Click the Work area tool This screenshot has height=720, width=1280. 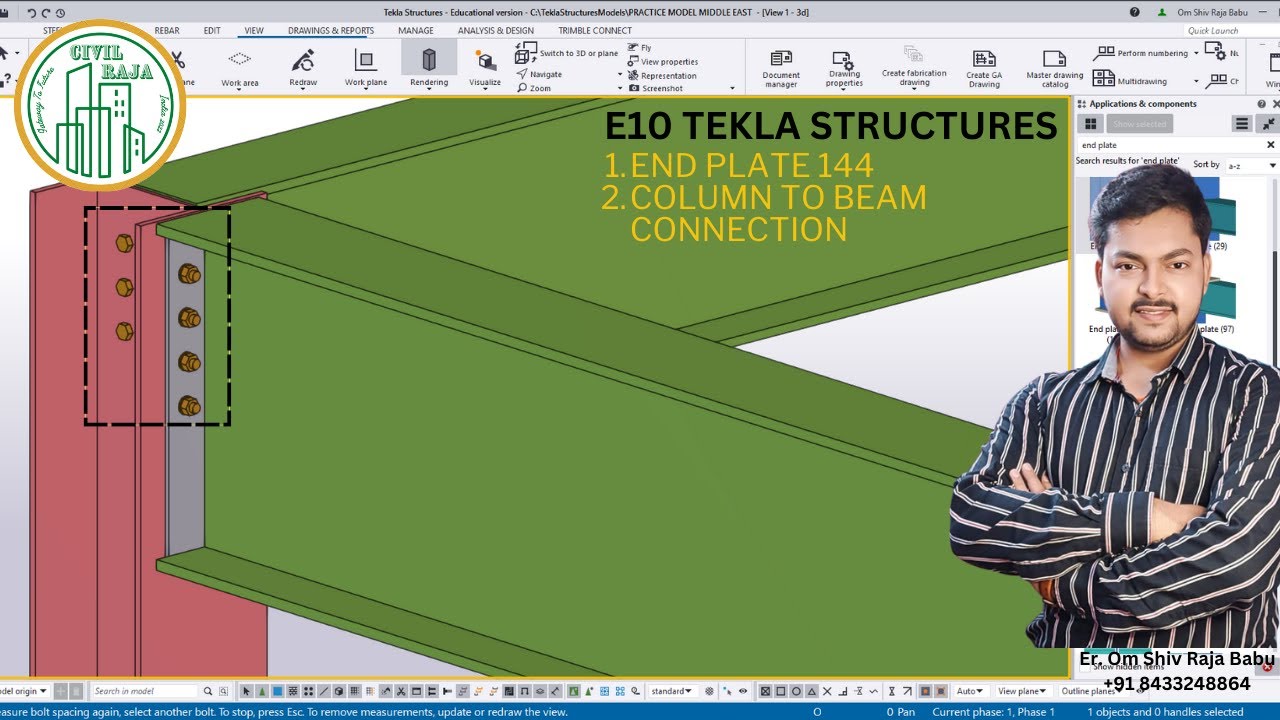point(240,67)
